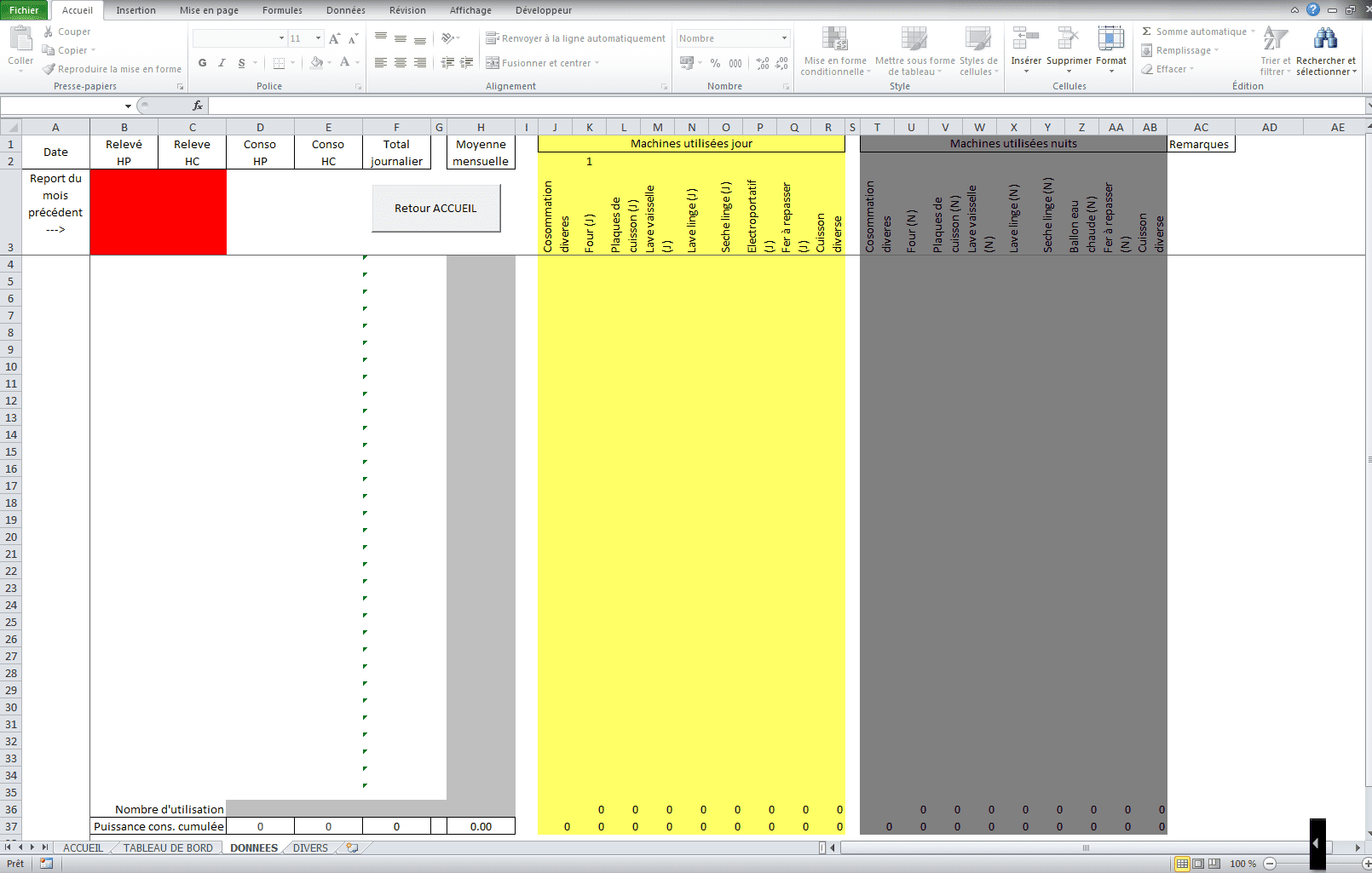Click the Reproduire la mise en forme brush

click(49, 69)
